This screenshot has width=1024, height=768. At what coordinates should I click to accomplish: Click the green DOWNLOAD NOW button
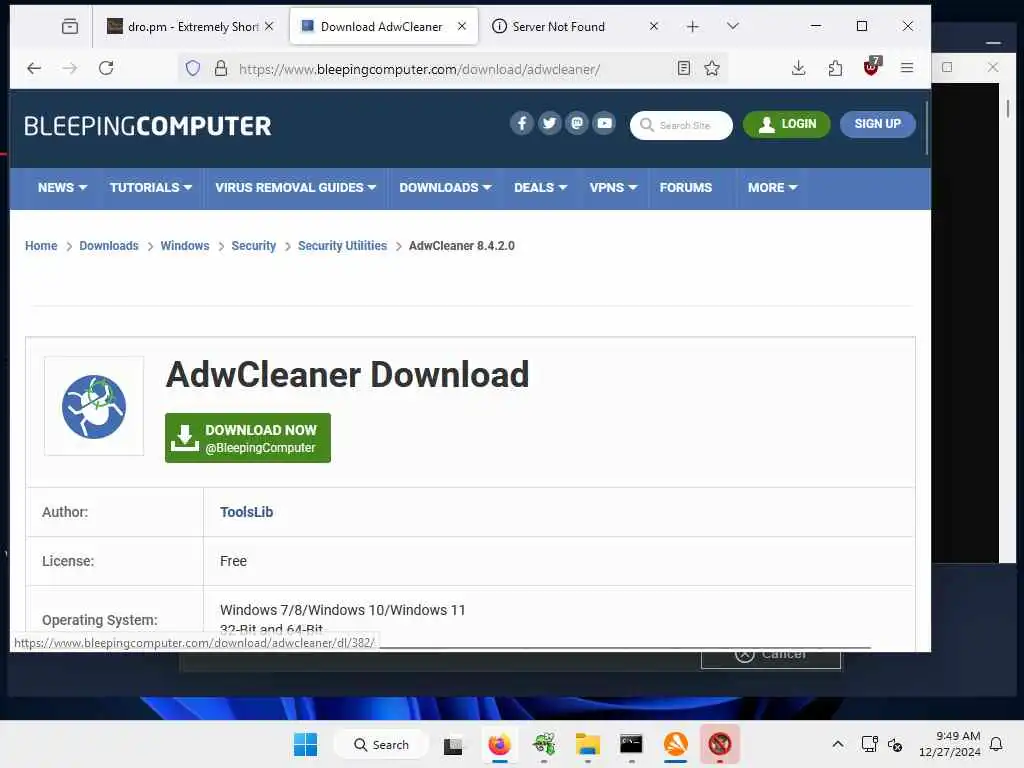click(248, 438)
